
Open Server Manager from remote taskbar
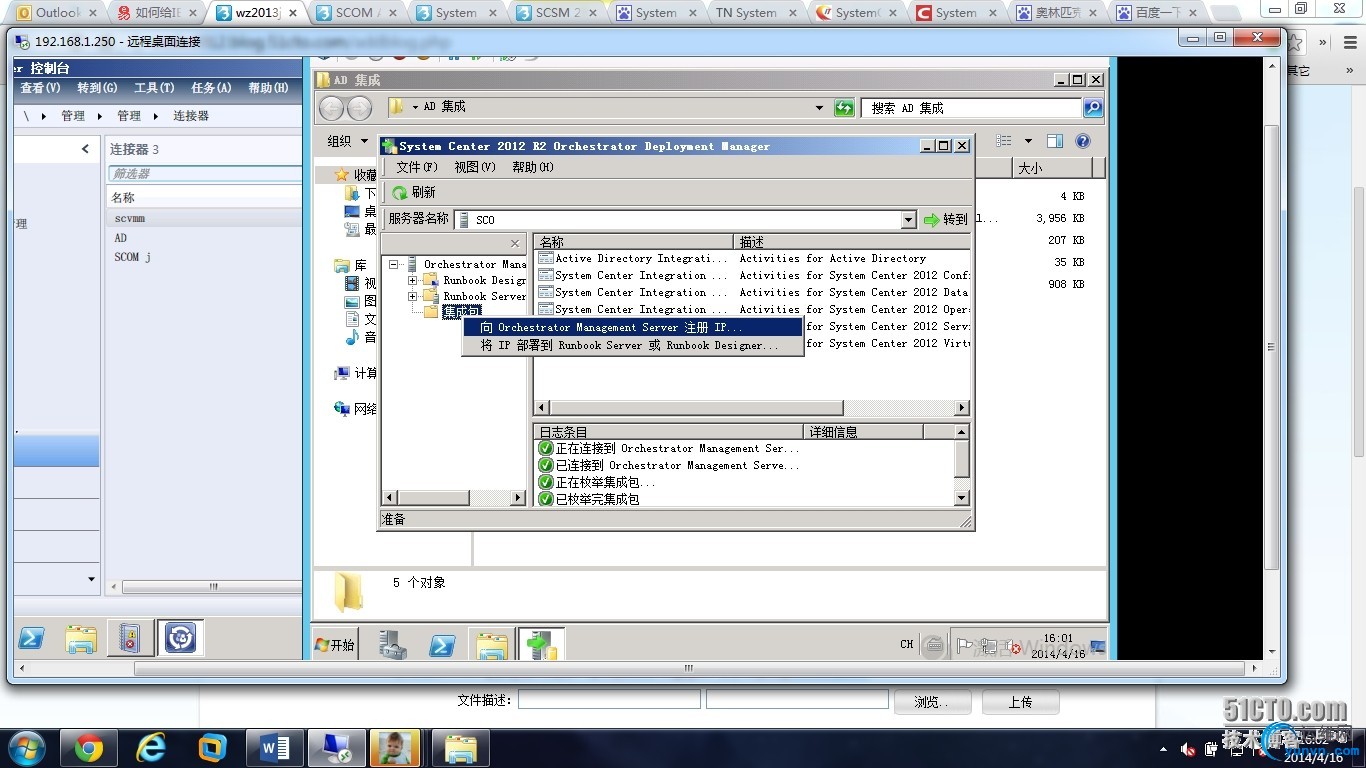pyautogui.click(x=393, y=645)
